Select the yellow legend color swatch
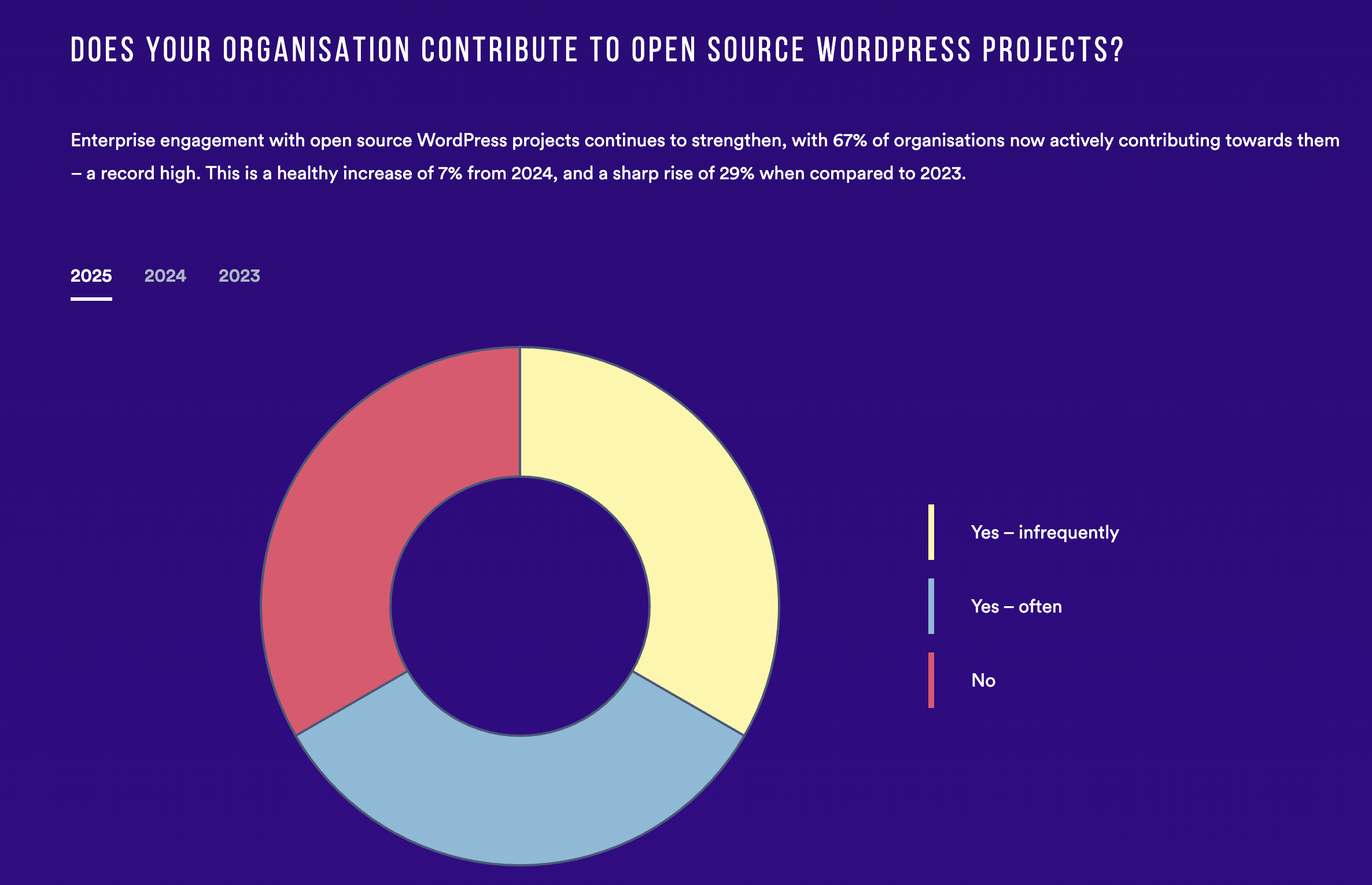This screenshot has height=885, width=1372. pyautogui.click(x=932, y=532)
